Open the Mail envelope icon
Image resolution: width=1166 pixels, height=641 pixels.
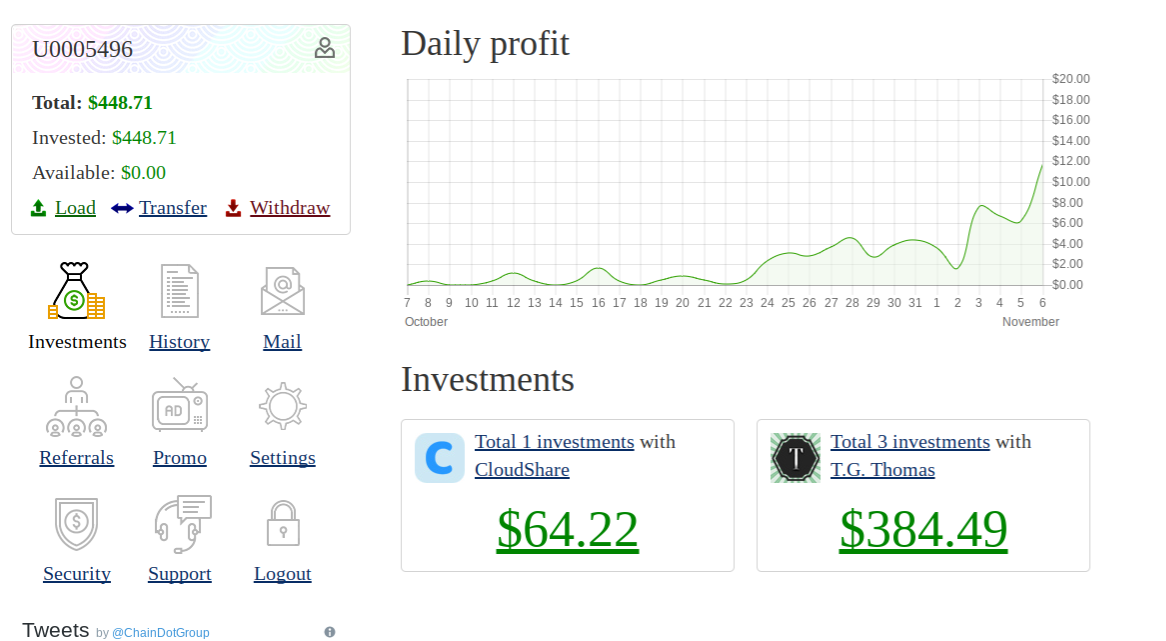(282, 291)
